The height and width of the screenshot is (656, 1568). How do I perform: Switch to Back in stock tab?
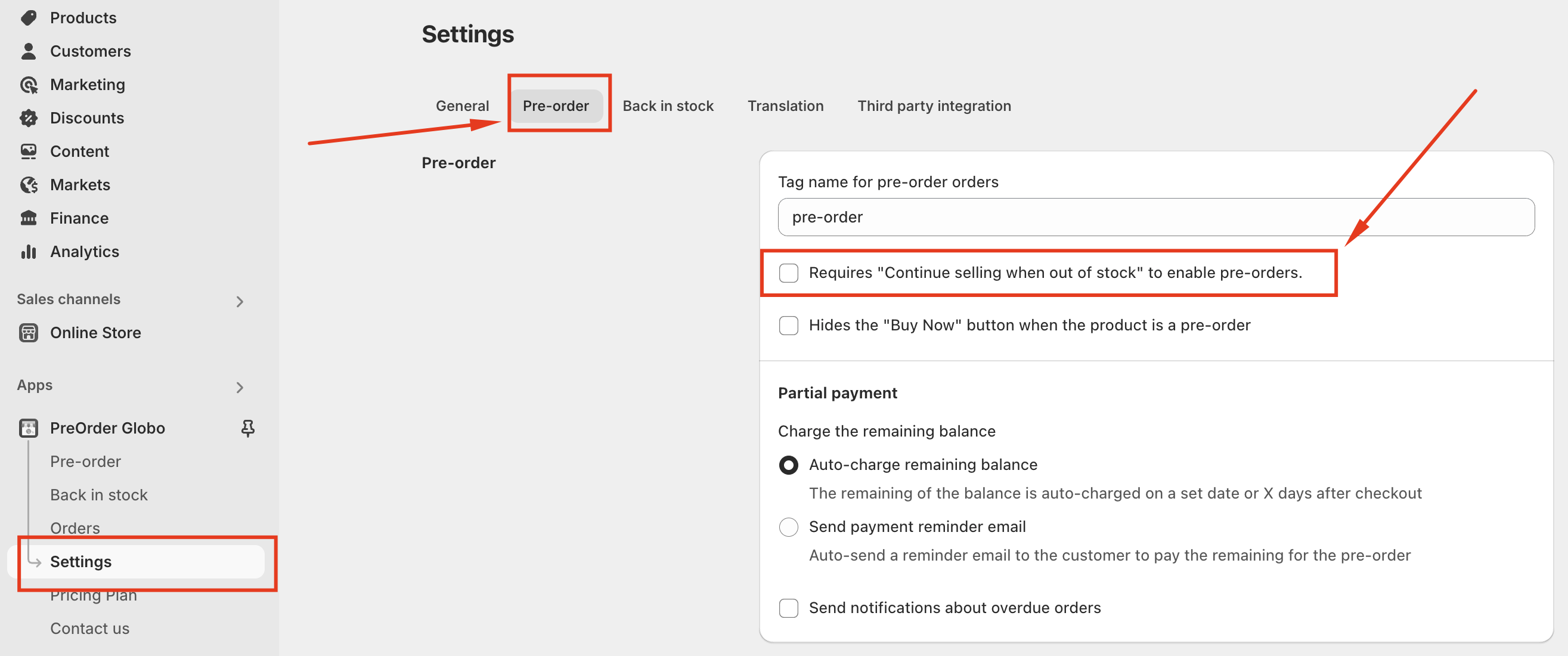[667, 106]
